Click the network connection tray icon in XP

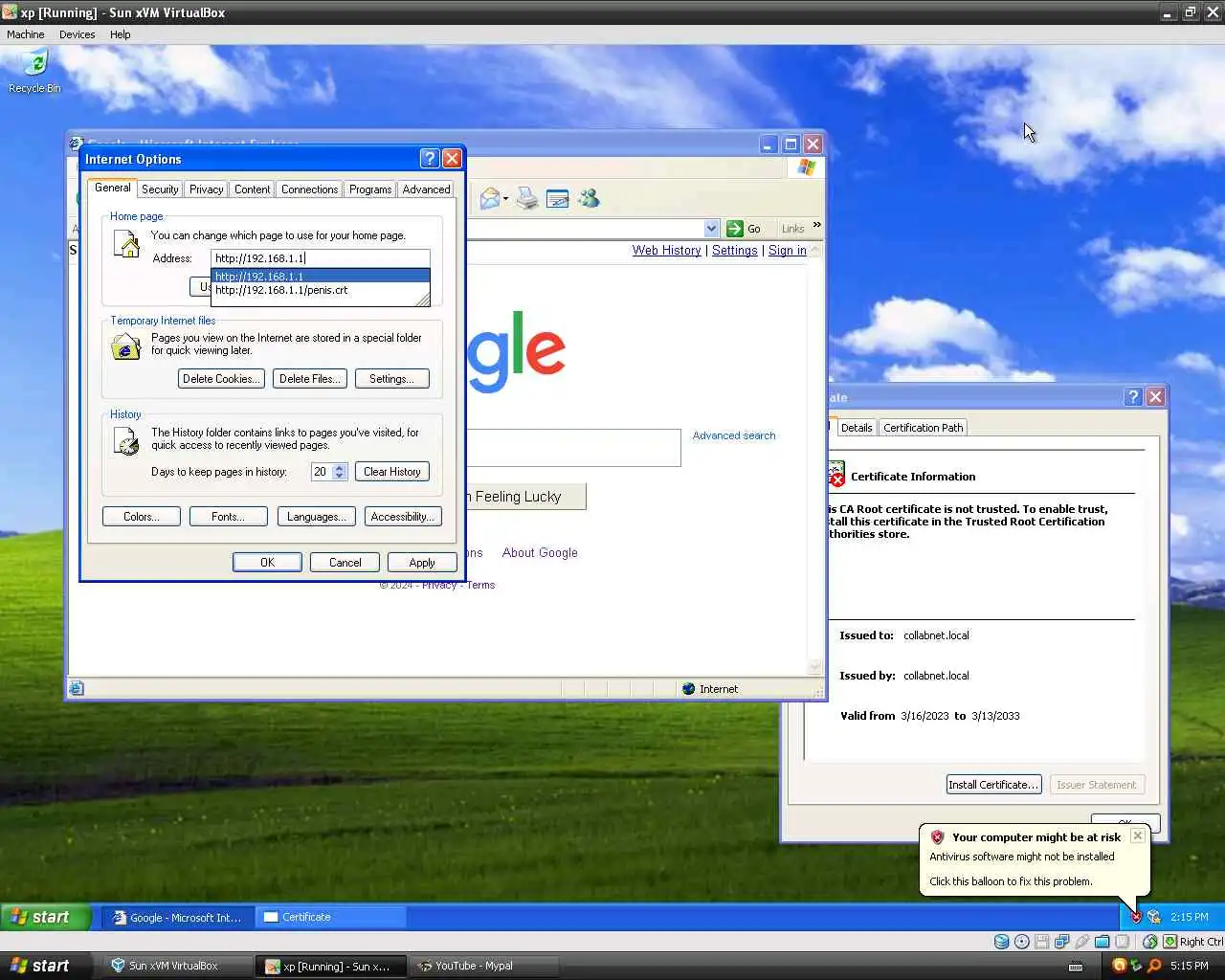click(x=1153, y=917)
